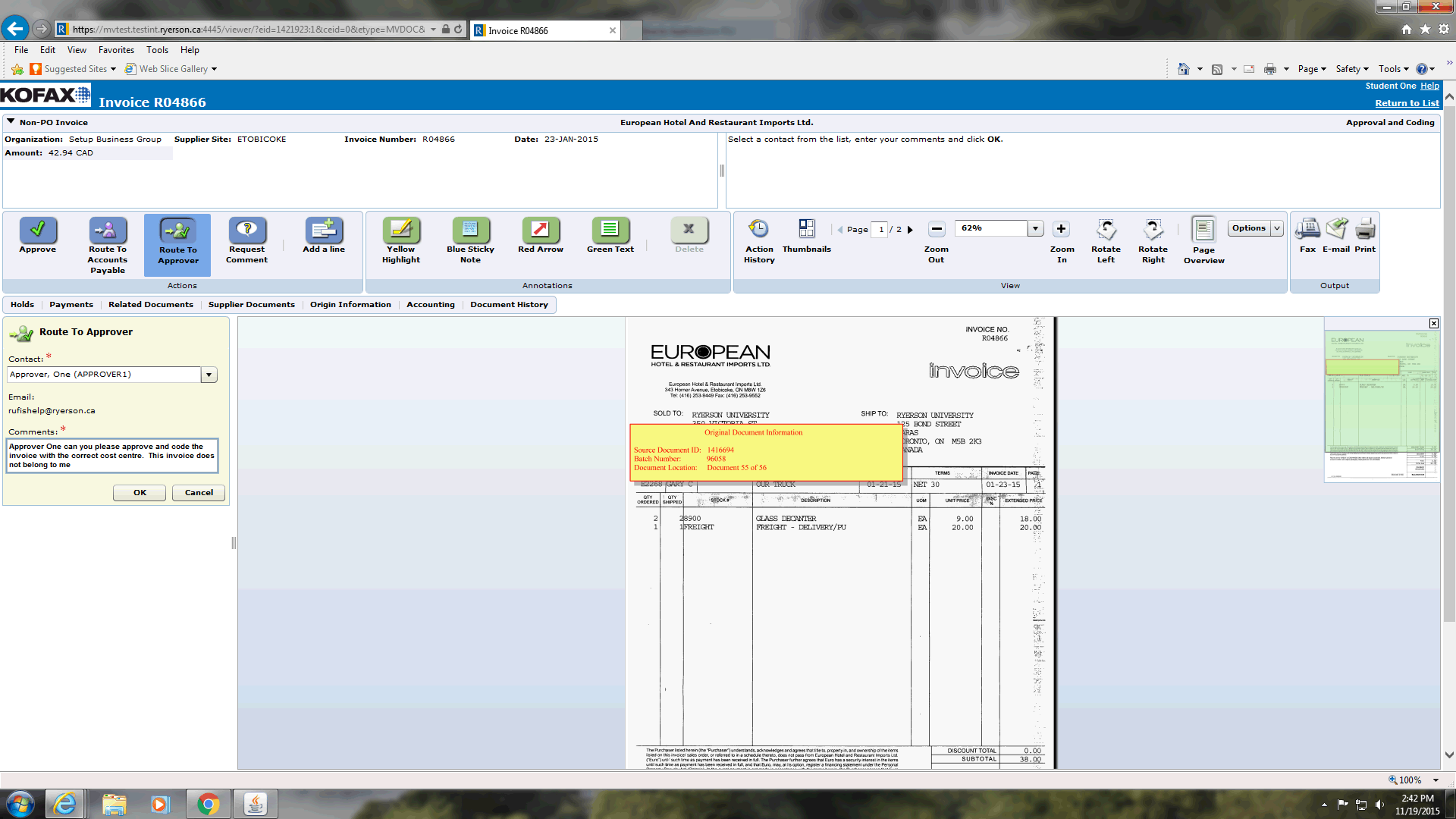Toggle the Page Overview button
This screenshot has height=819, width=1456.
pyautogui.click(x=1203, y=230)
